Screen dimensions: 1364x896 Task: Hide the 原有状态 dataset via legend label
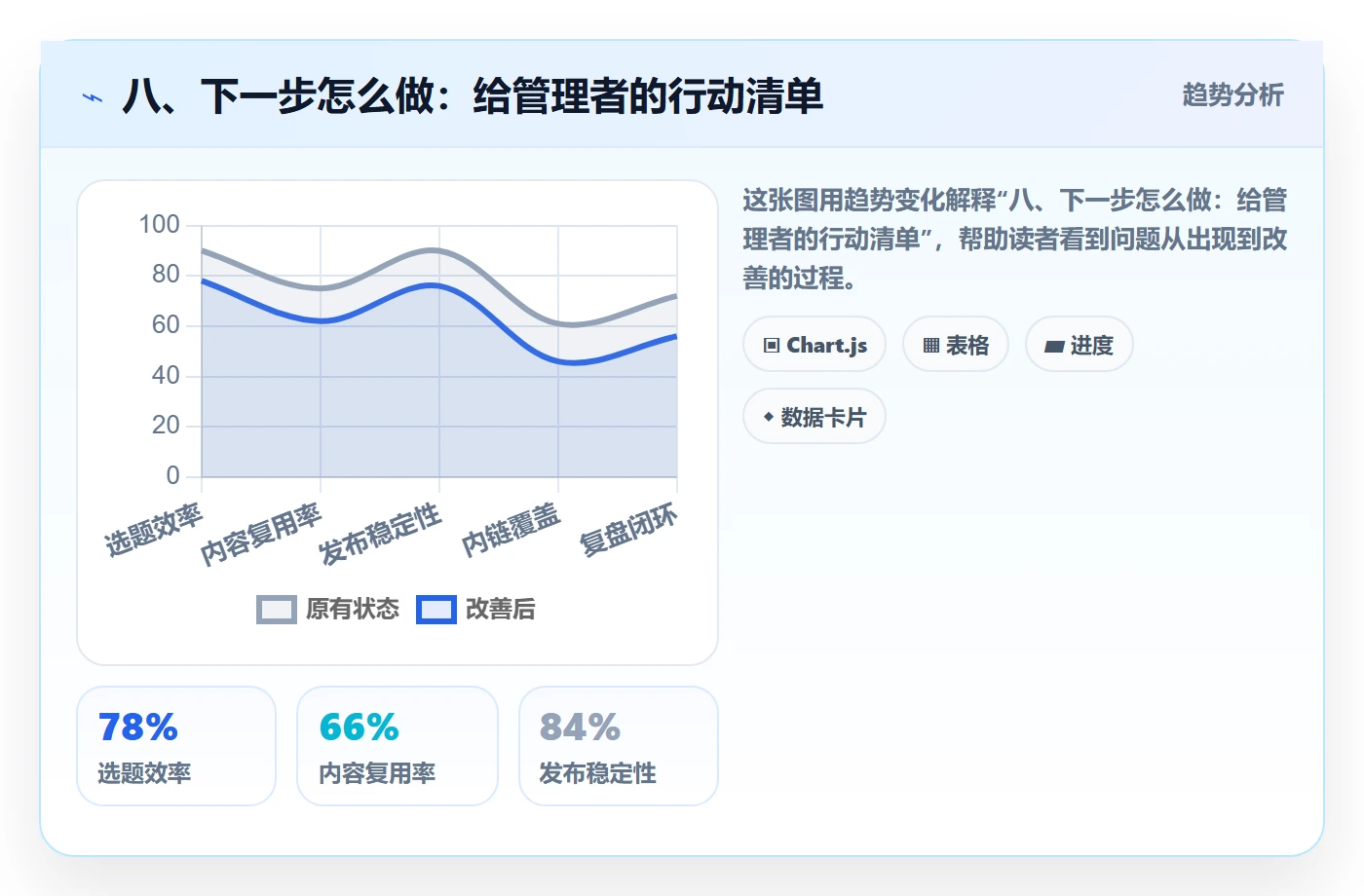click(353, 610)
